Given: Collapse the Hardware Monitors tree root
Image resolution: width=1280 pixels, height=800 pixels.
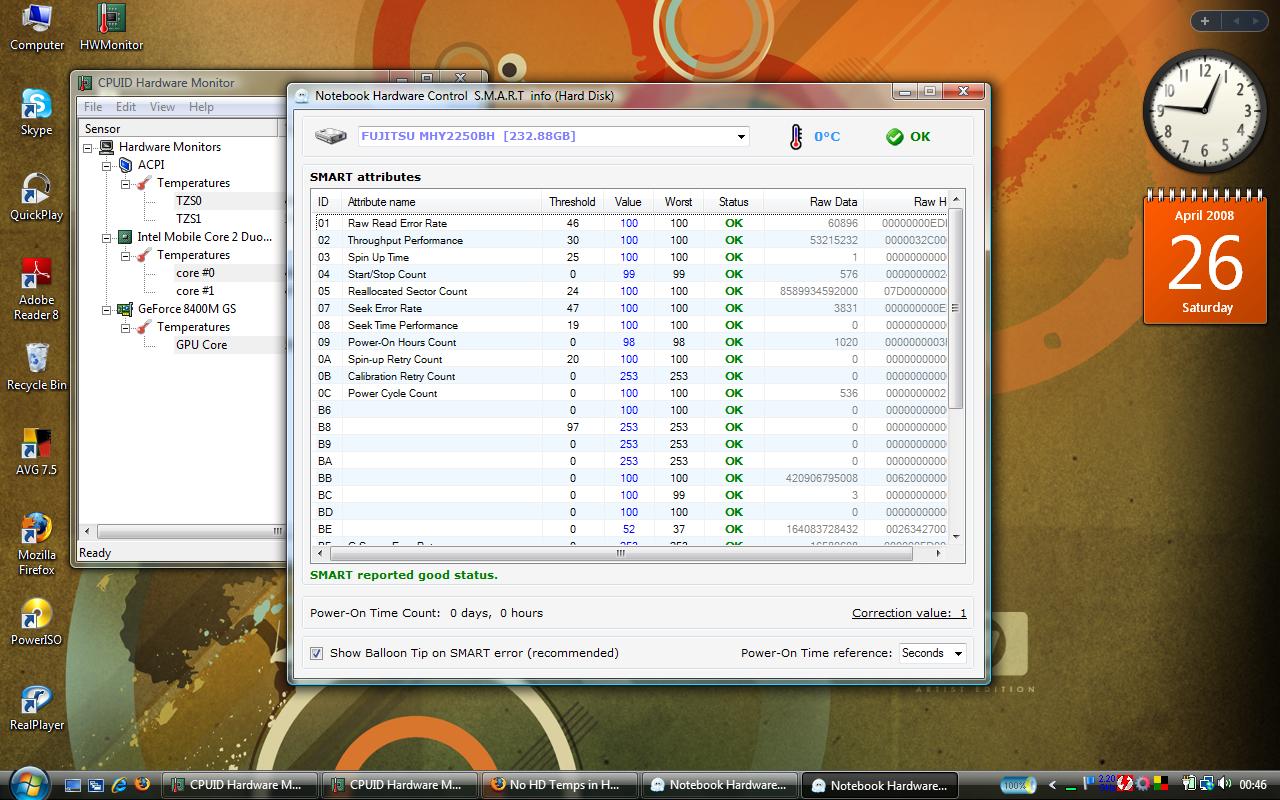Looking at the screenshot, I should 88,147.
